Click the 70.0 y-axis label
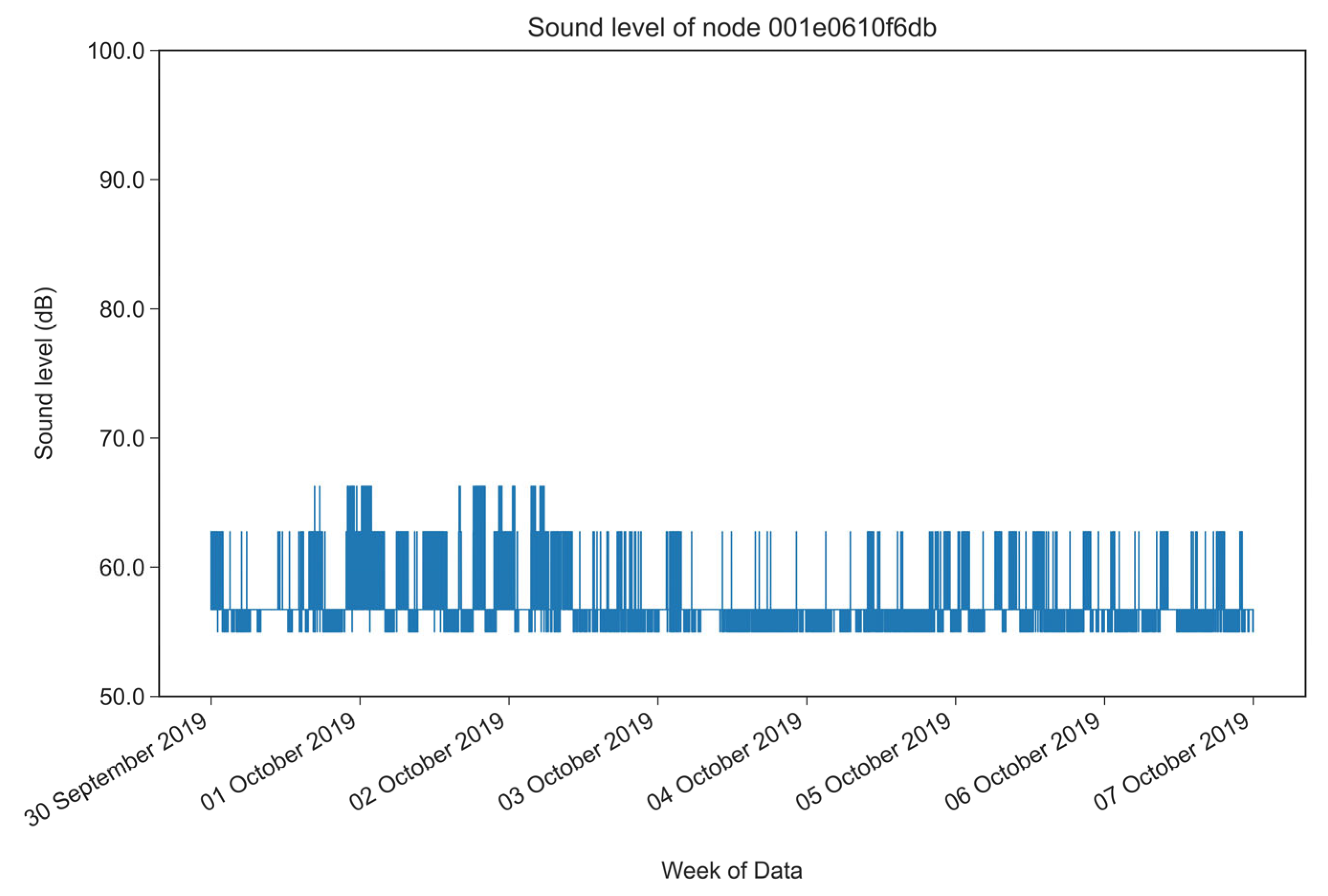This screenshot has width=1328, height=896. tap(122, 439)
